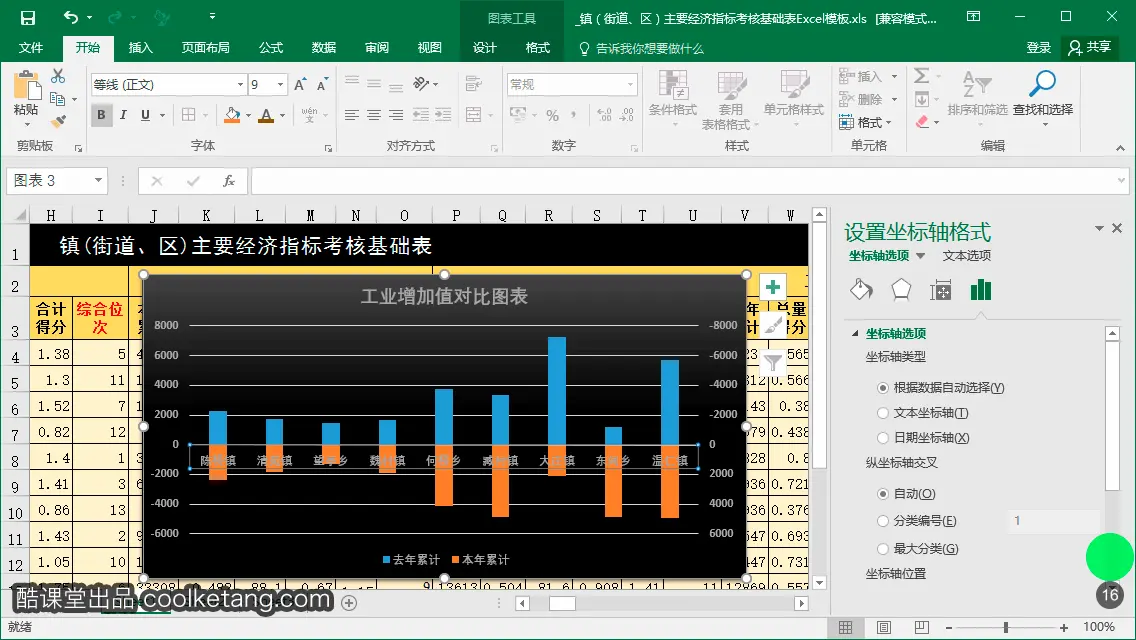Click the vertical scrollbar down arrow of sheet
This screenshot has width=1136, height=640.
click(x=819, y=583)
